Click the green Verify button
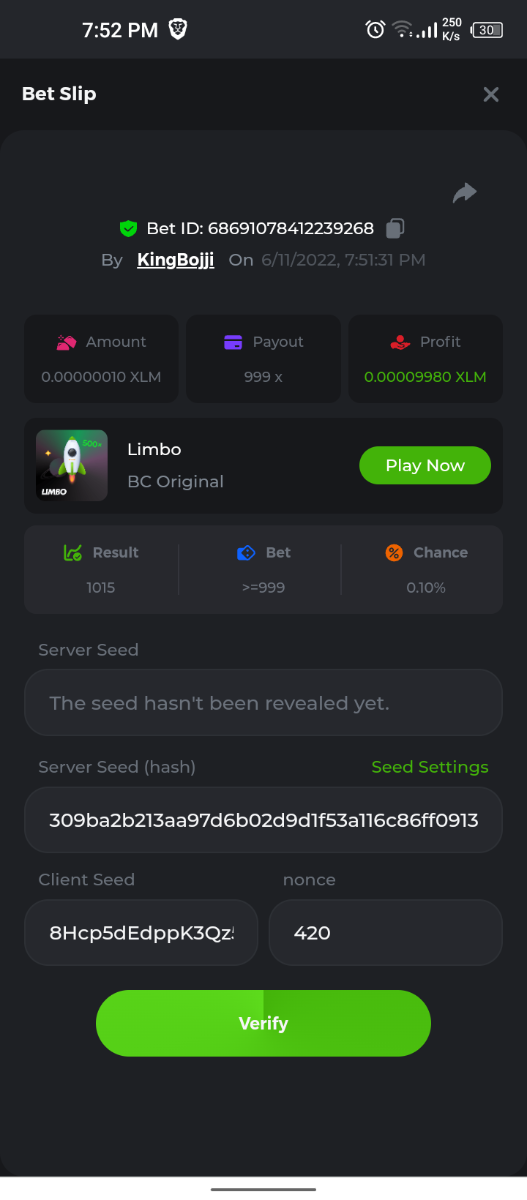The height and width of the screenshot is (1200, 527). pyautogui.click(x=263, y=1023)
